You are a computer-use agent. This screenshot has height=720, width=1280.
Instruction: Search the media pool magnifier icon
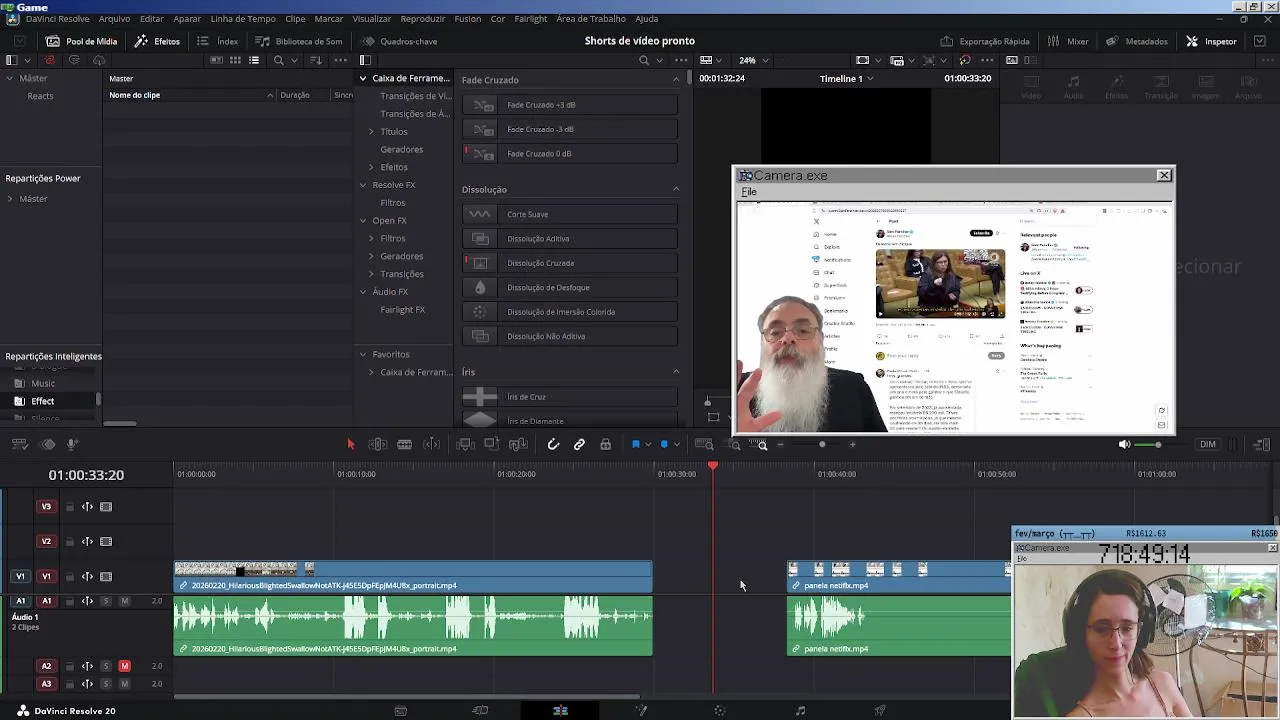tap(279, 60)
